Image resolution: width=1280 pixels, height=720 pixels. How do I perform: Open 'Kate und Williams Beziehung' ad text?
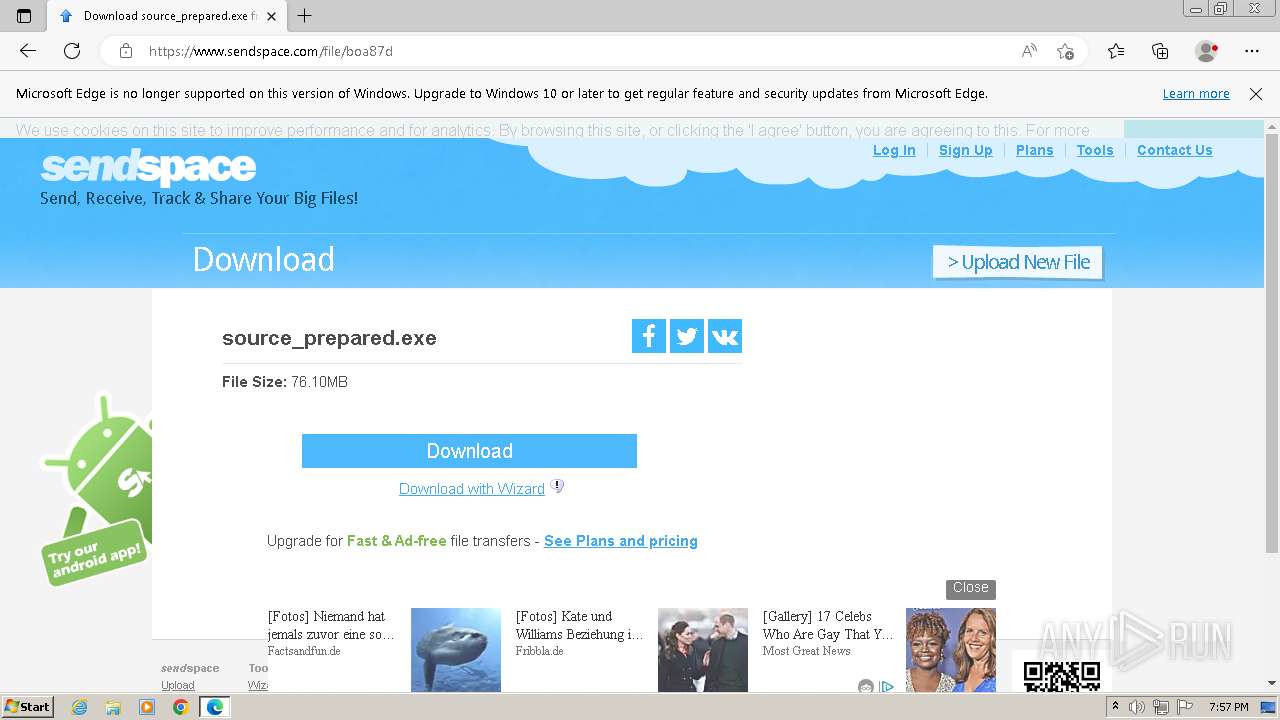tap(580, 625)
